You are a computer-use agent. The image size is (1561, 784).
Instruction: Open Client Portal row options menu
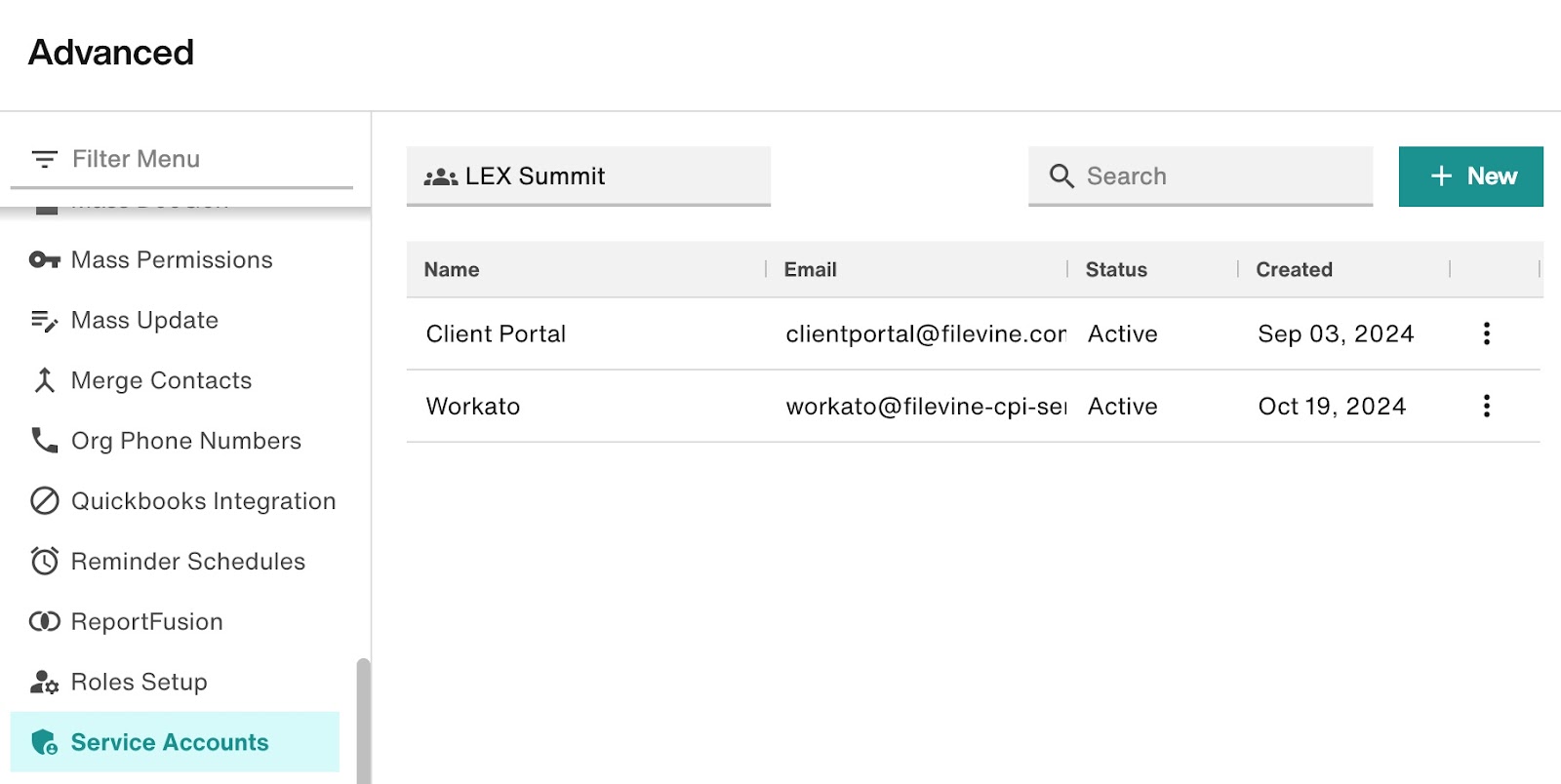point(1486,333)
